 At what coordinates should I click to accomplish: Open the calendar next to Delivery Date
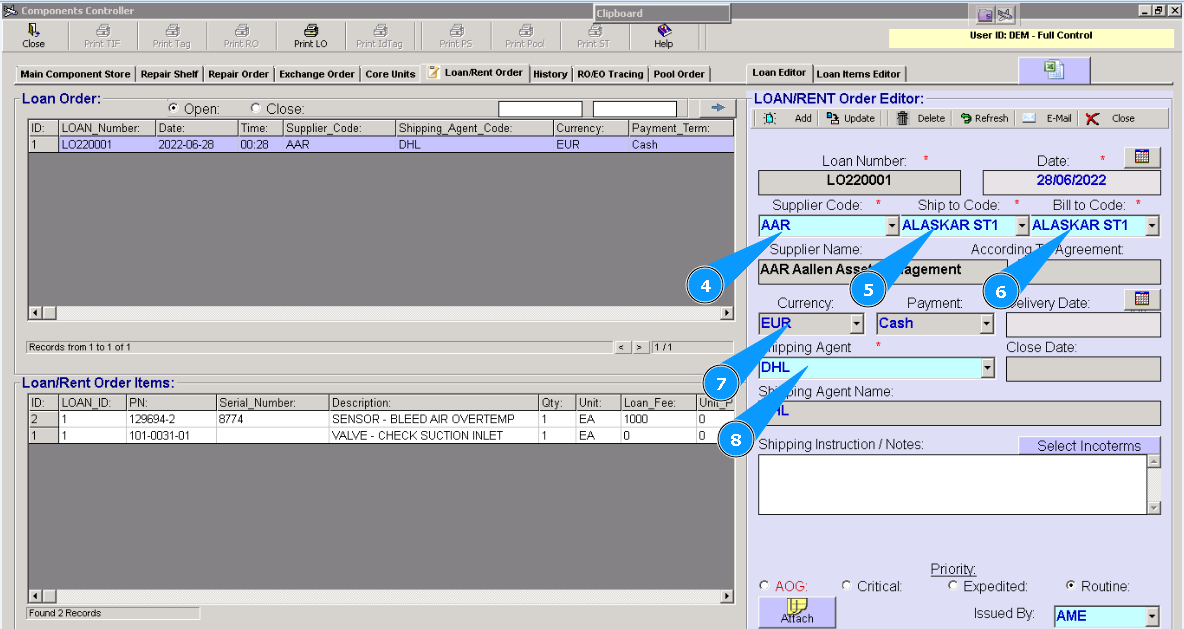click(1142, 299)
